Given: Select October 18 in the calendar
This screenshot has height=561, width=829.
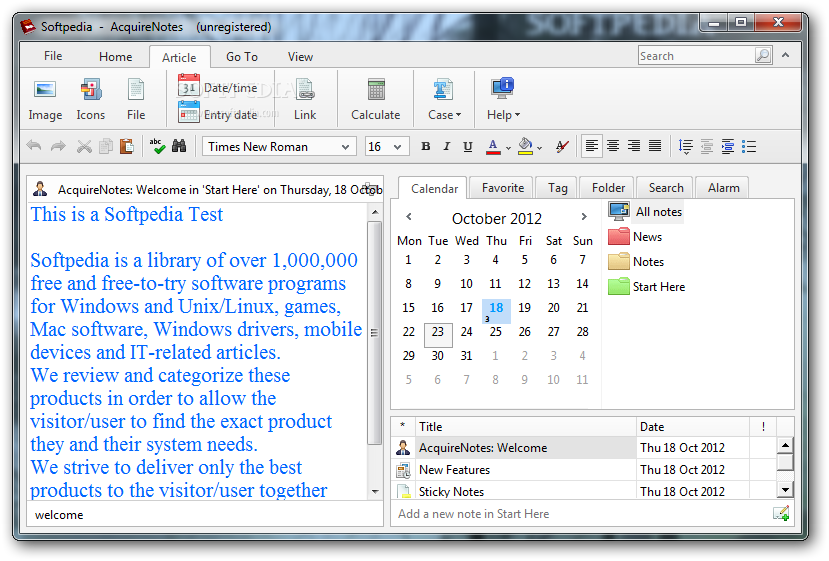Looking at the screenshot, I should [x=496, y=311].
